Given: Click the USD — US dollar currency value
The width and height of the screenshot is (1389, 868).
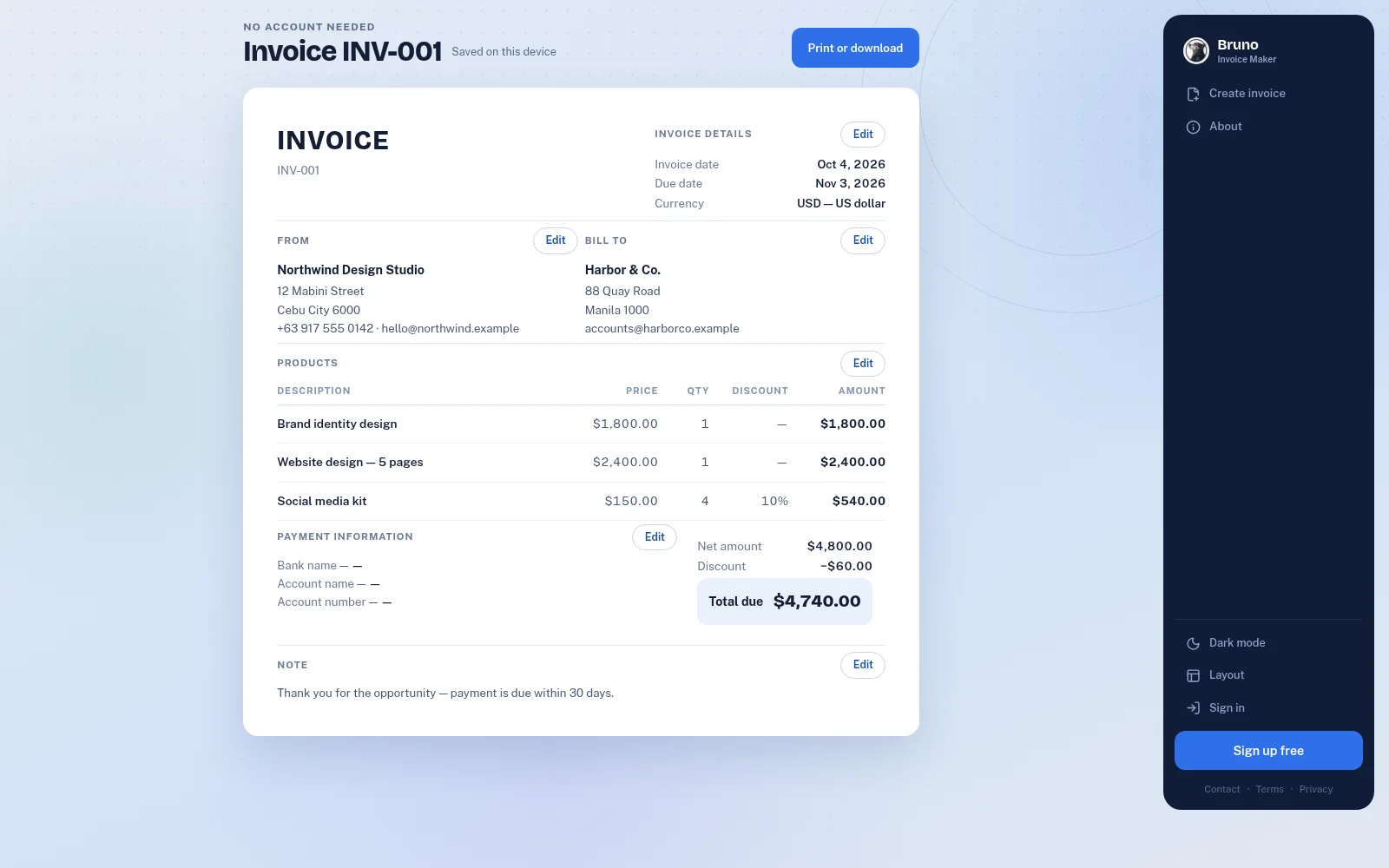Looking at the screenshot, I should (x=841, y=204).
